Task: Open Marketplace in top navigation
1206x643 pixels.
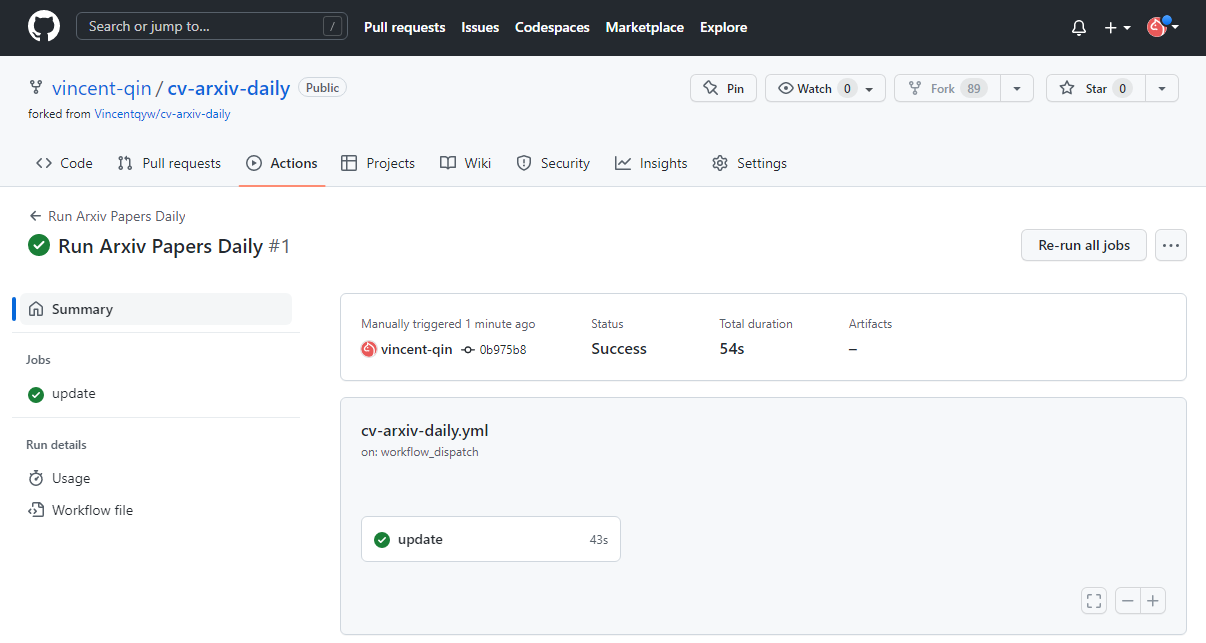Action: [x=645, y=27]
